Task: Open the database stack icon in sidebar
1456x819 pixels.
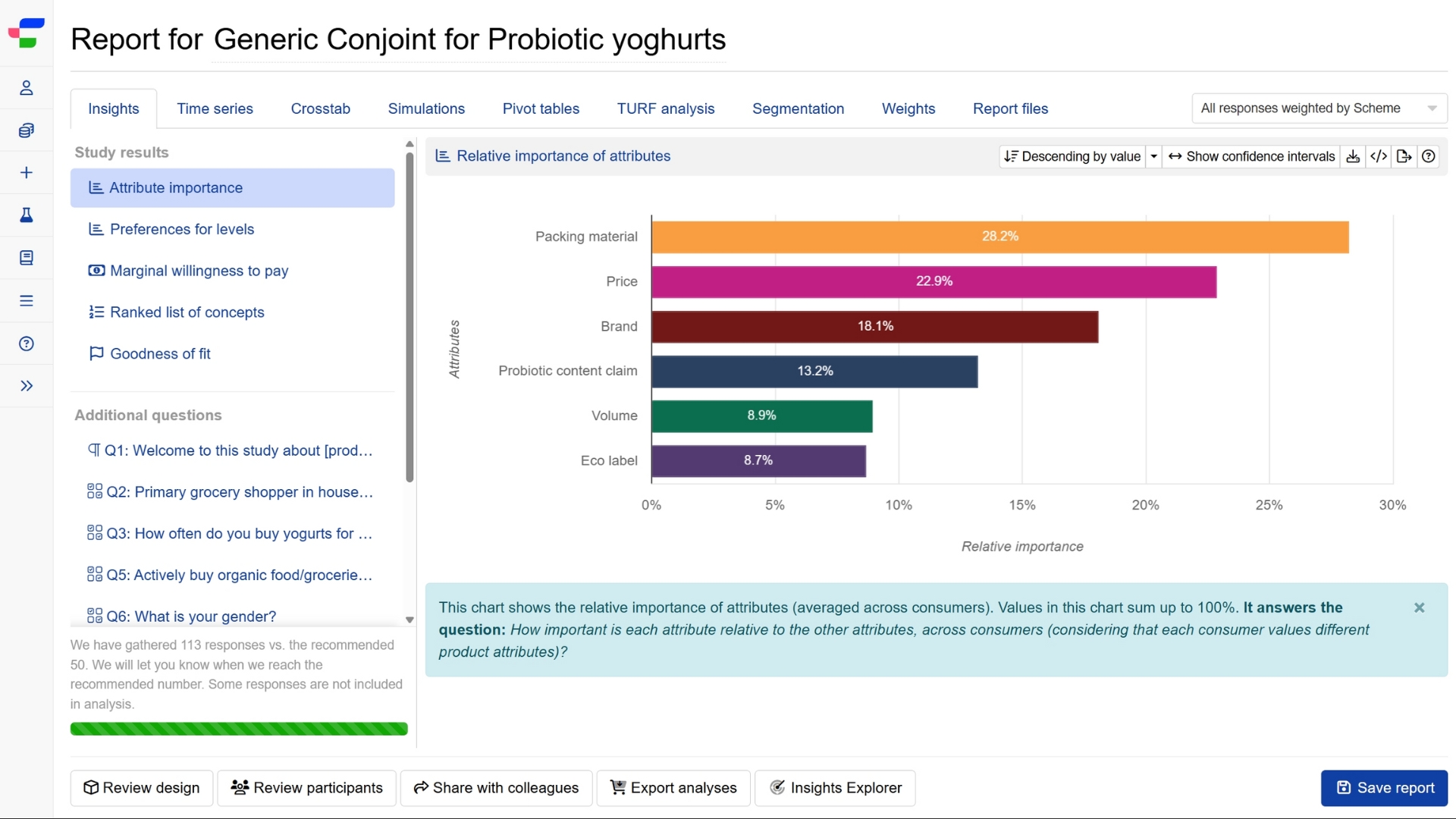Action: pos(27,130)
